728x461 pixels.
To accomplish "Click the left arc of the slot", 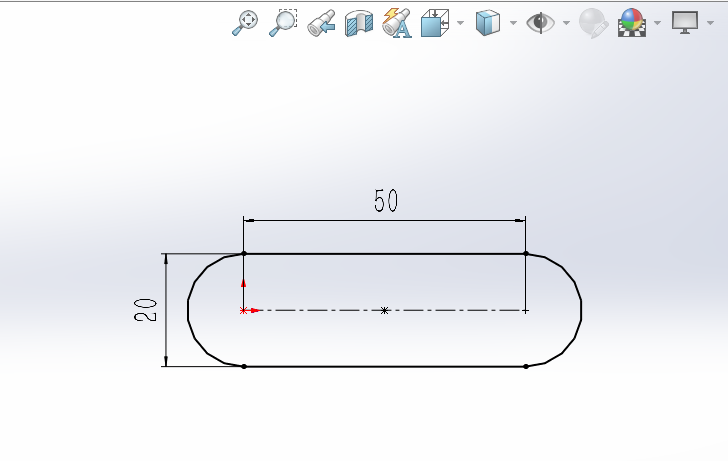I will coord(188,310).
